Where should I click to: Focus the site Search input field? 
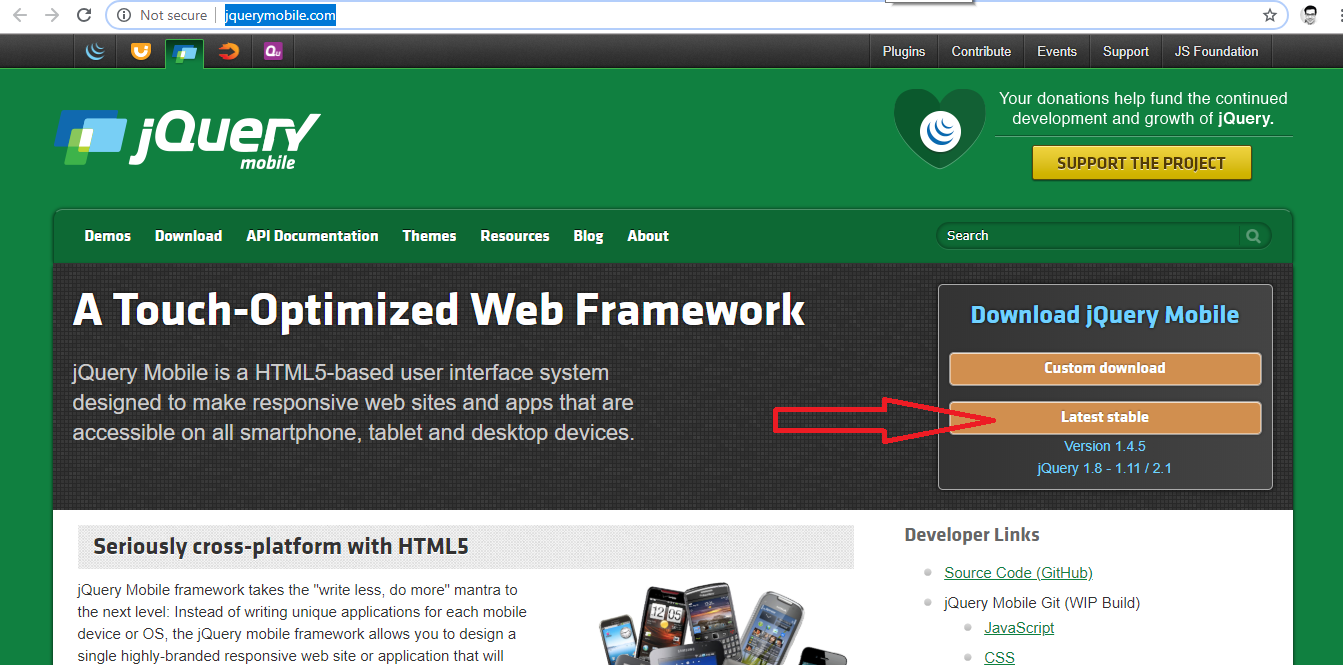pos(1085,236)
